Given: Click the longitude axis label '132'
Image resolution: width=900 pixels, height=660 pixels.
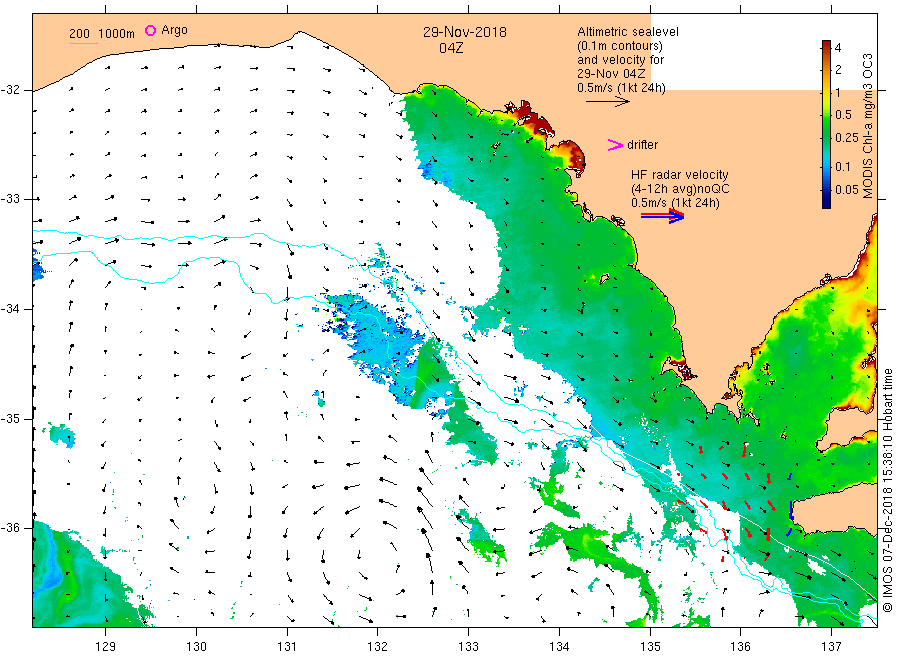Looking at the screenshot, I should pos(378,647).
